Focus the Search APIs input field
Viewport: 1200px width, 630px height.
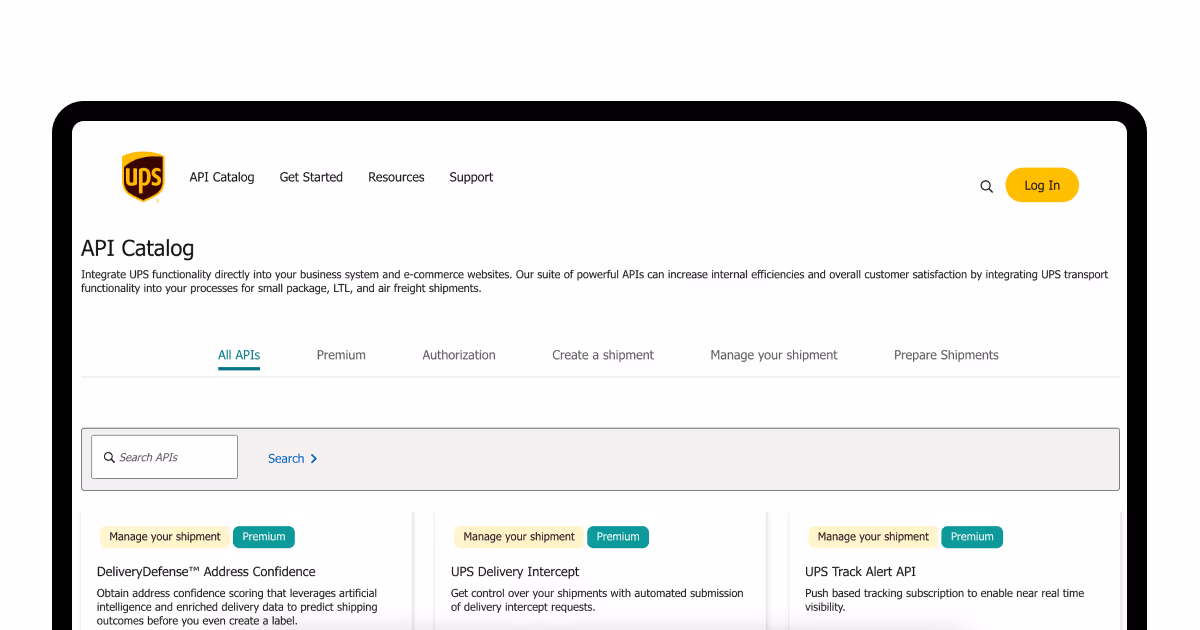(165, 457)
